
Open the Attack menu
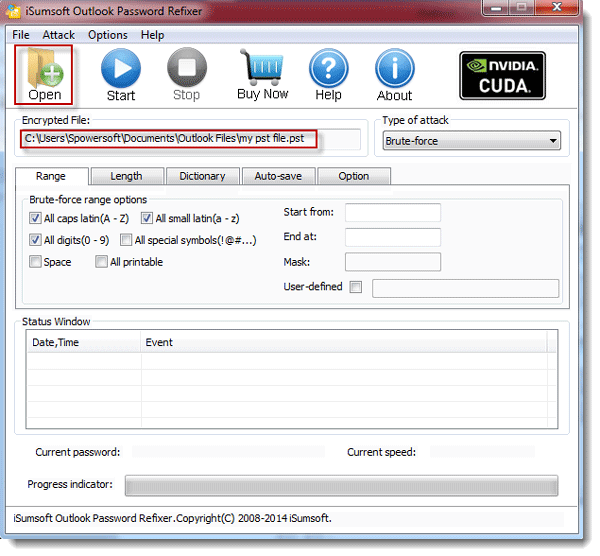coord(59,35)
